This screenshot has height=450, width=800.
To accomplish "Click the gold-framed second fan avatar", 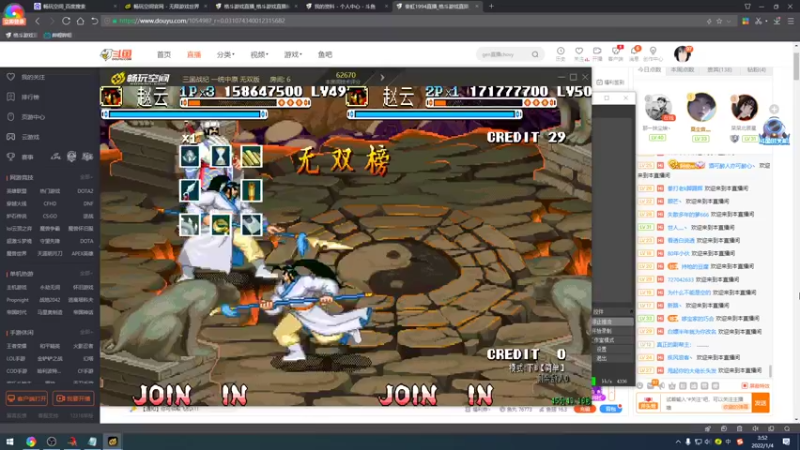I will [701, 107].
